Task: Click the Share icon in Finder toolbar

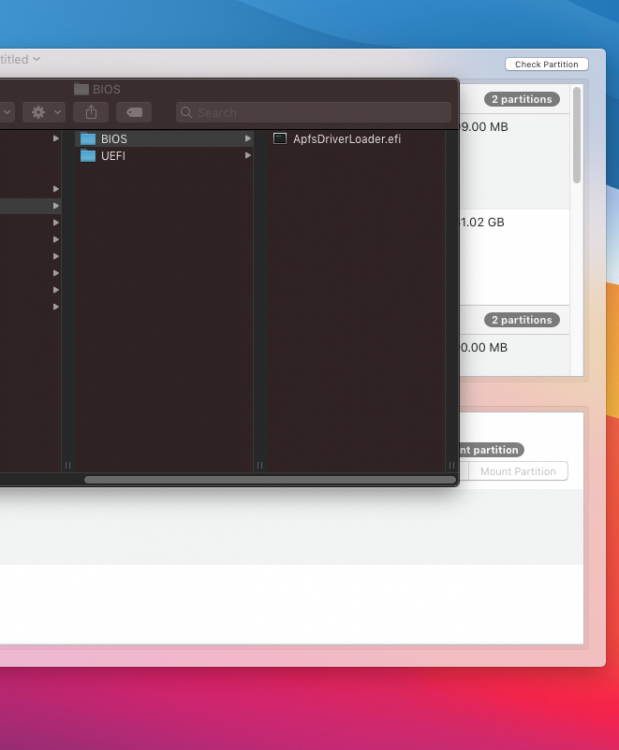Action: coord(91,112)
